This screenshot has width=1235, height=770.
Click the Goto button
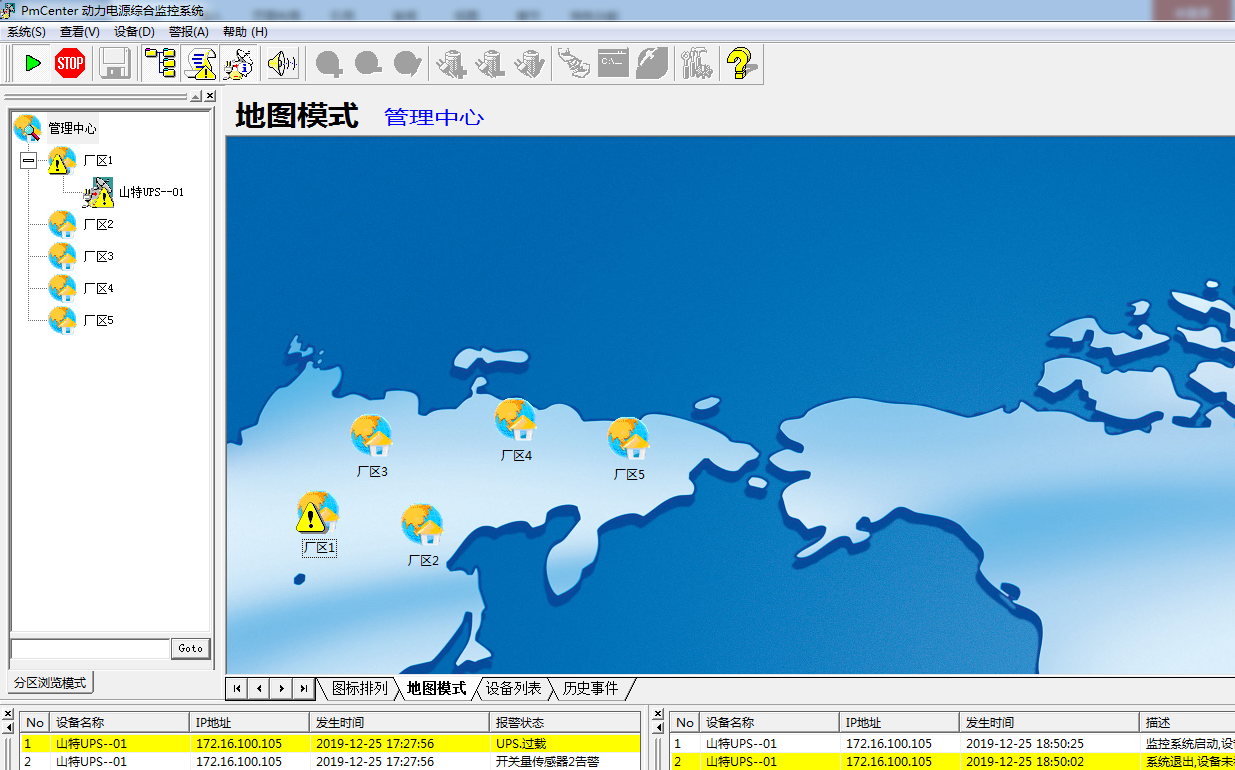tap(190, 648)
